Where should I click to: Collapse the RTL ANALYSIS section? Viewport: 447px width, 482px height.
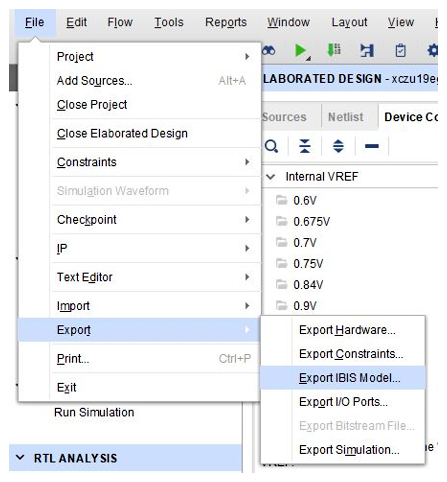[20, 457]
